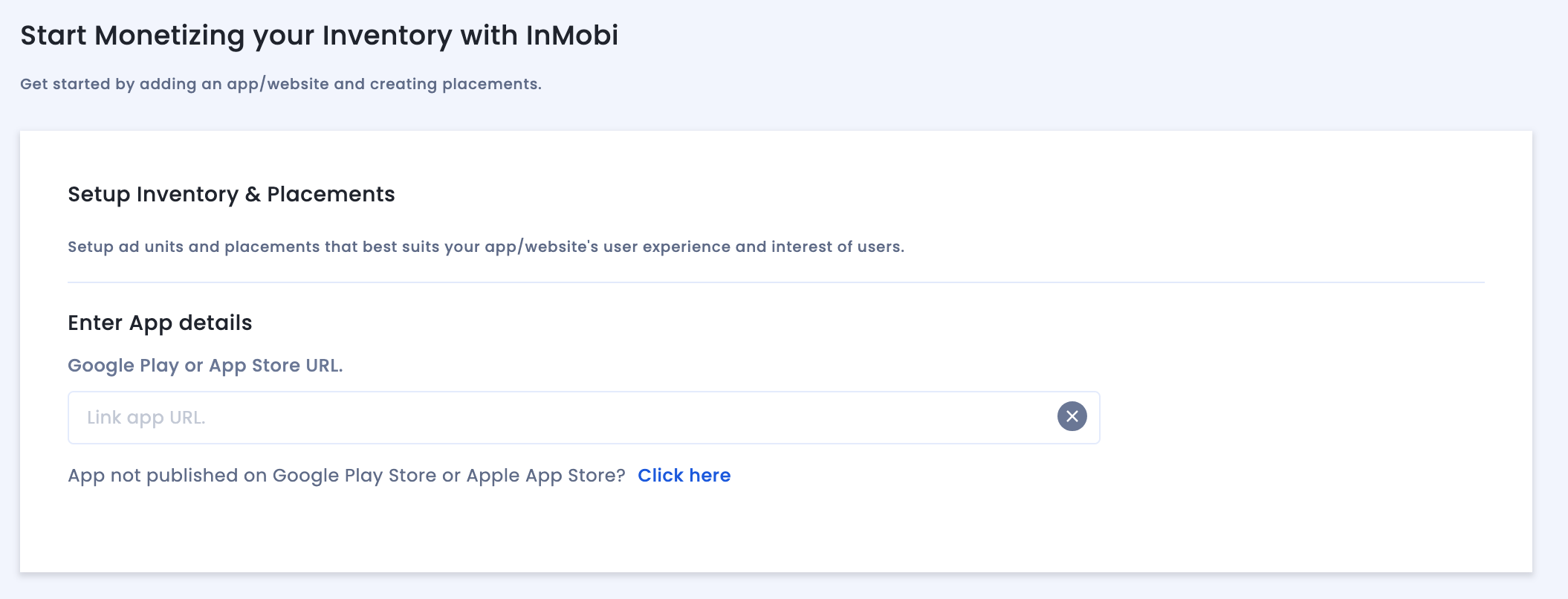Click the 'Setup ad units and placements' description
This screenshot has height=599, width=1568.
pyautogui.click(x=485, y=247)
